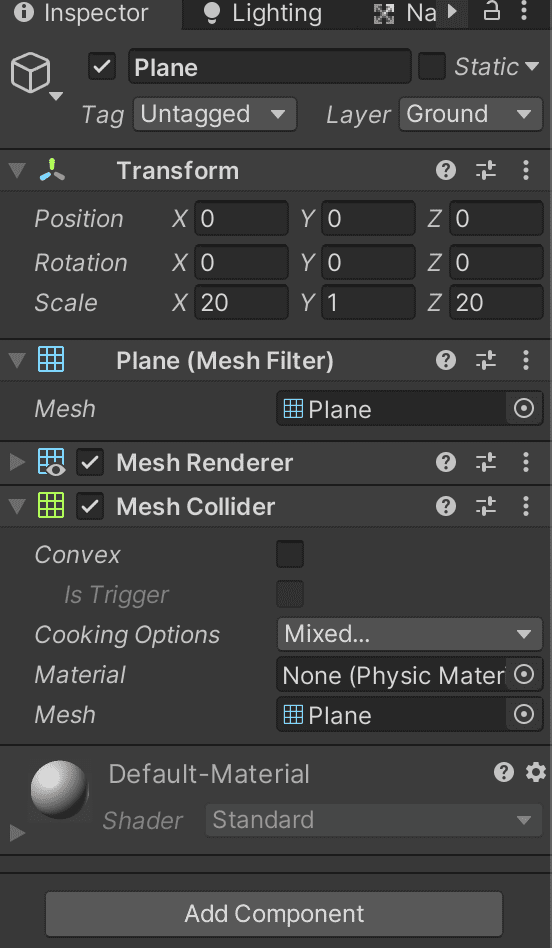Enable the Static checkbox
The height and width of the screenshot is (948, 552).
[x=432, y=67]
